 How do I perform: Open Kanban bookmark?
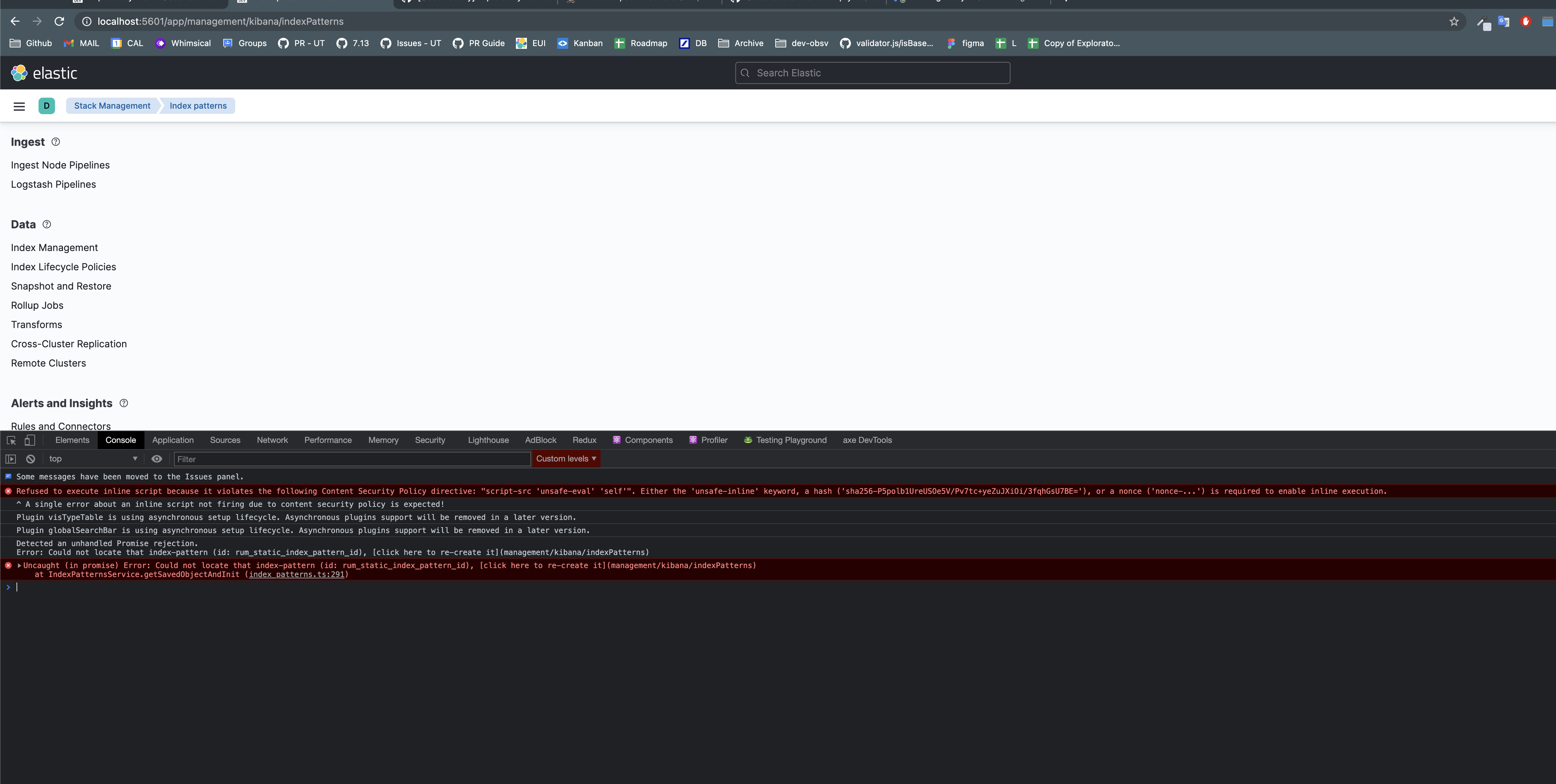coord(580,43)
